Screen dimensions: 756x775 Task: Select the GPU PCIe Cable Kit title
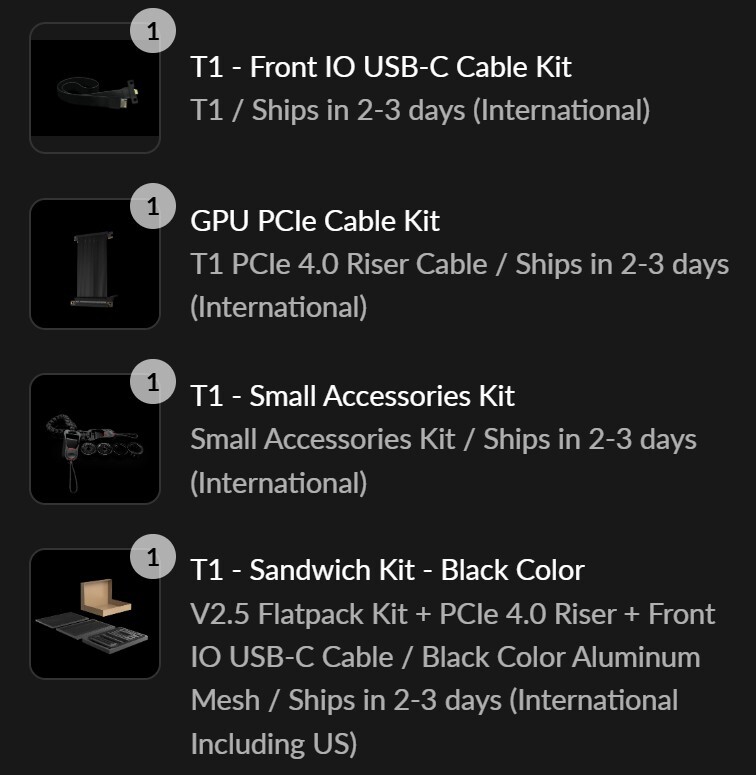315,221
